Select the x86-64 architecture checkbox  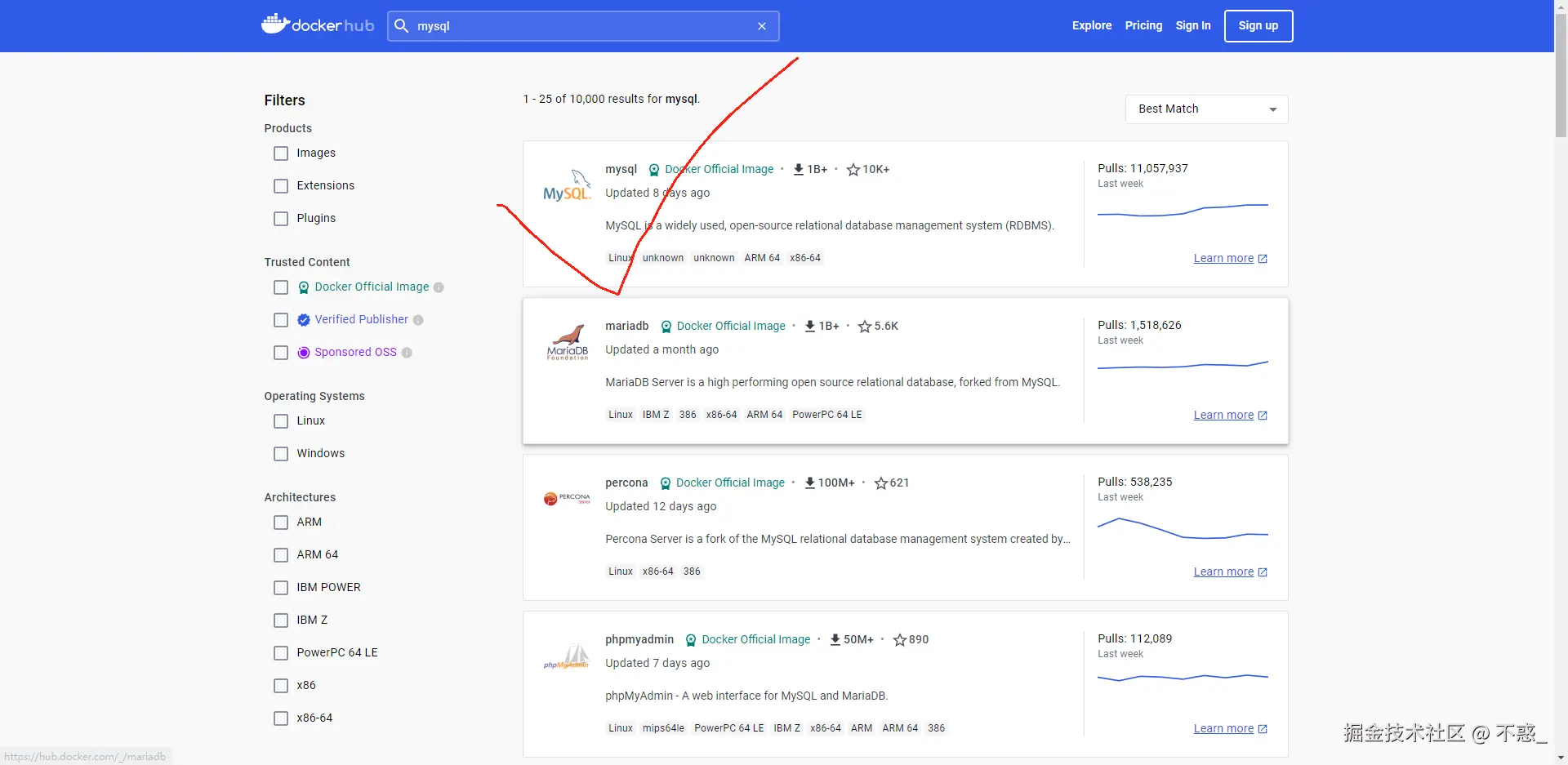[x=281, y=718]
